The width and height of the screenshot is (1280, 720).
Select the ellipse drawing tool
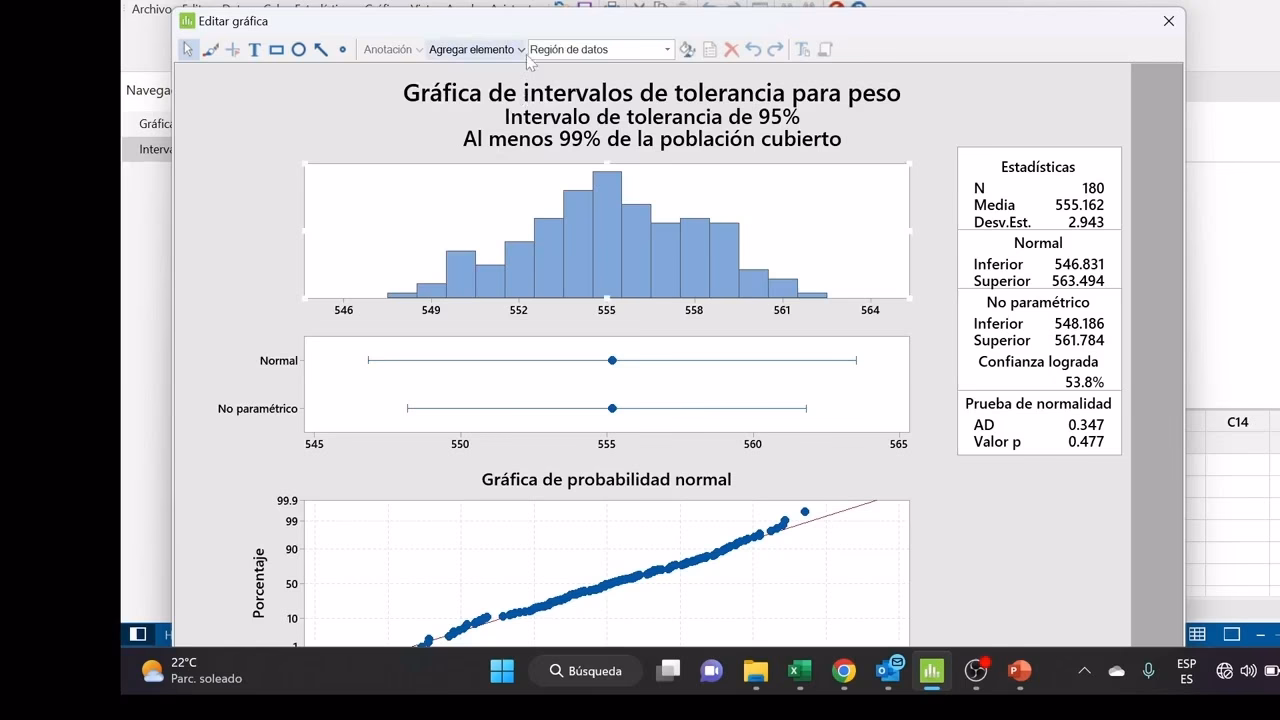pos(298,49)
